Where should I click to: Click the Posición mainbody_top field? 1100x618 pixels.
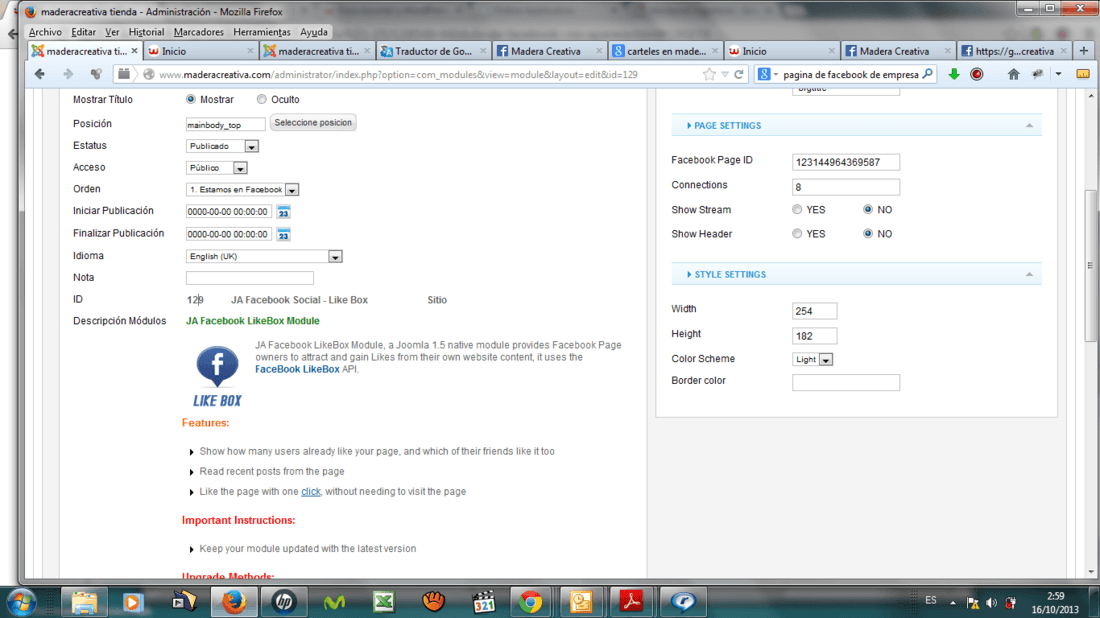click(225, 124)
